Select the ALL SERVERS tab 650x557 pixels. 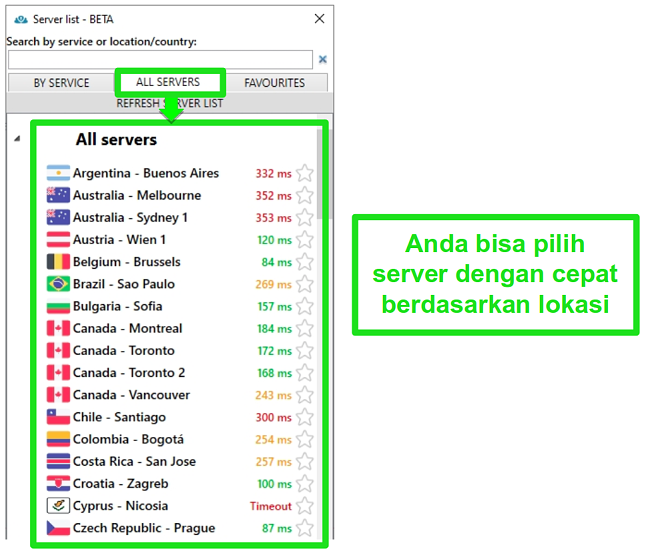click(168, 82)
